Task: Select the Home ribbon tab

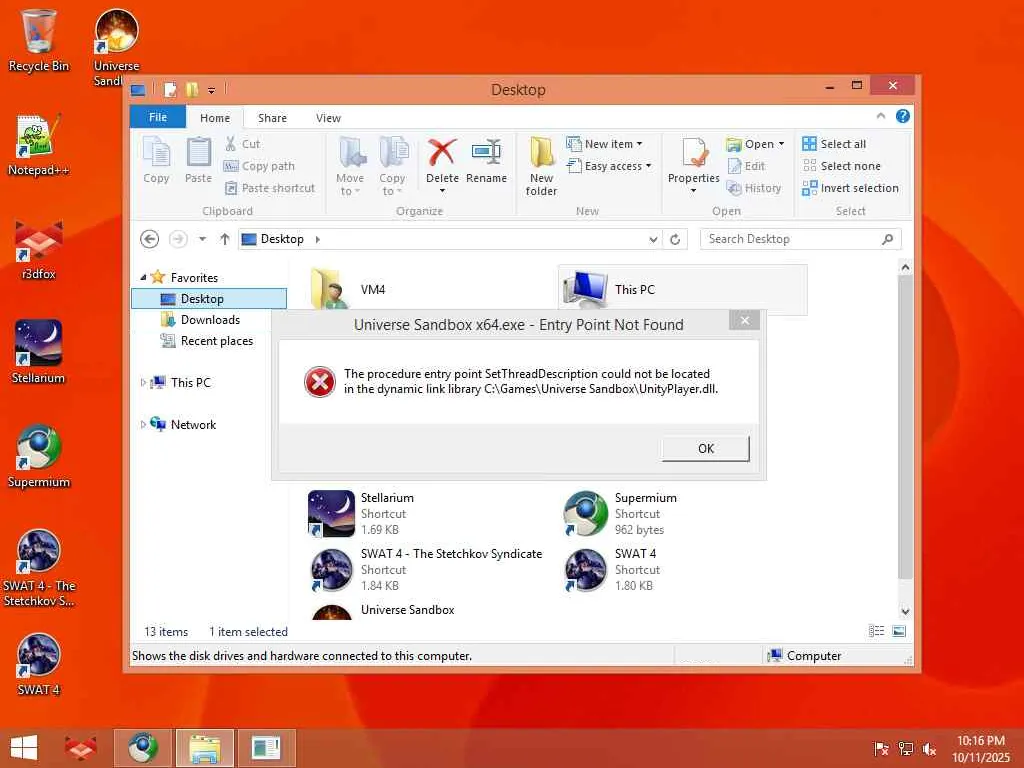Action: 215,118
